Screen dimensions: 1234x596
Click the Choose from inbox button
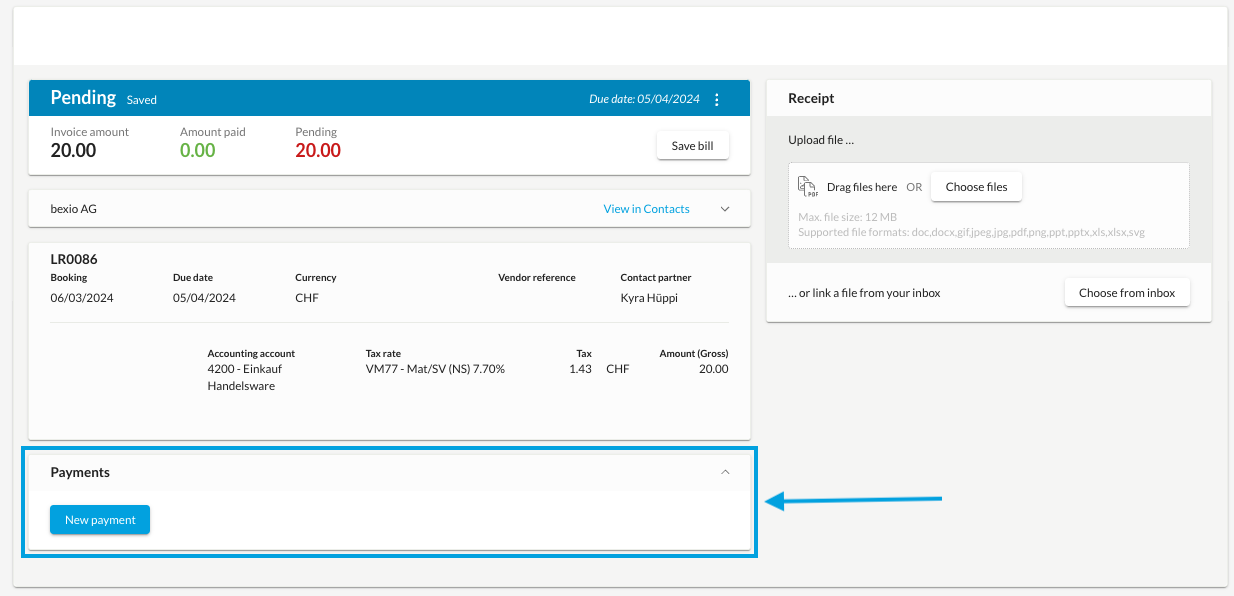(x=1127, y=293)
